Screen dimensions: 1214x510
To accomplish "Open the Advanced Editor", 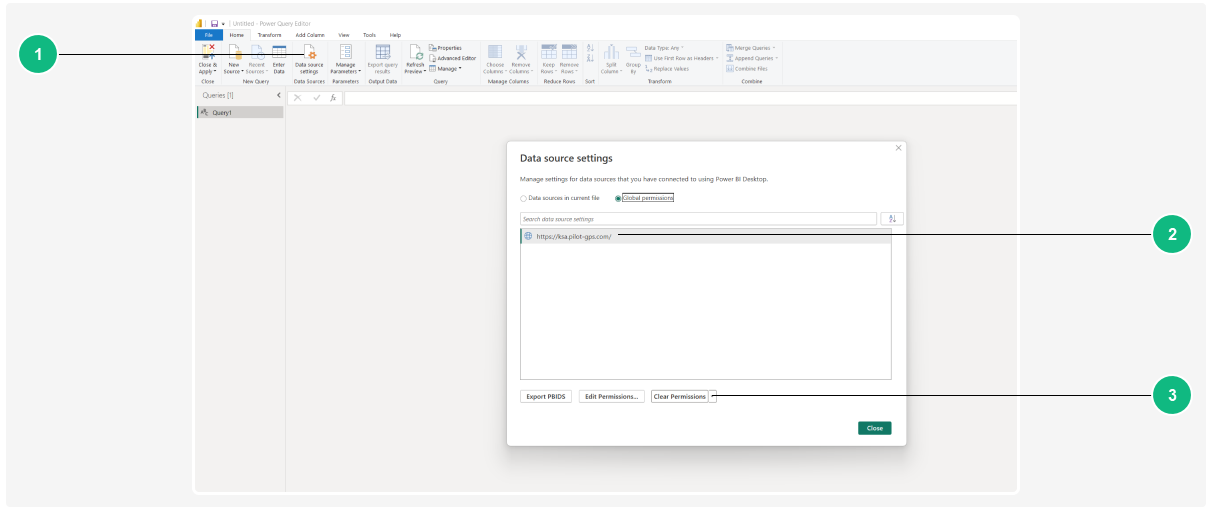I will [452, 58].
